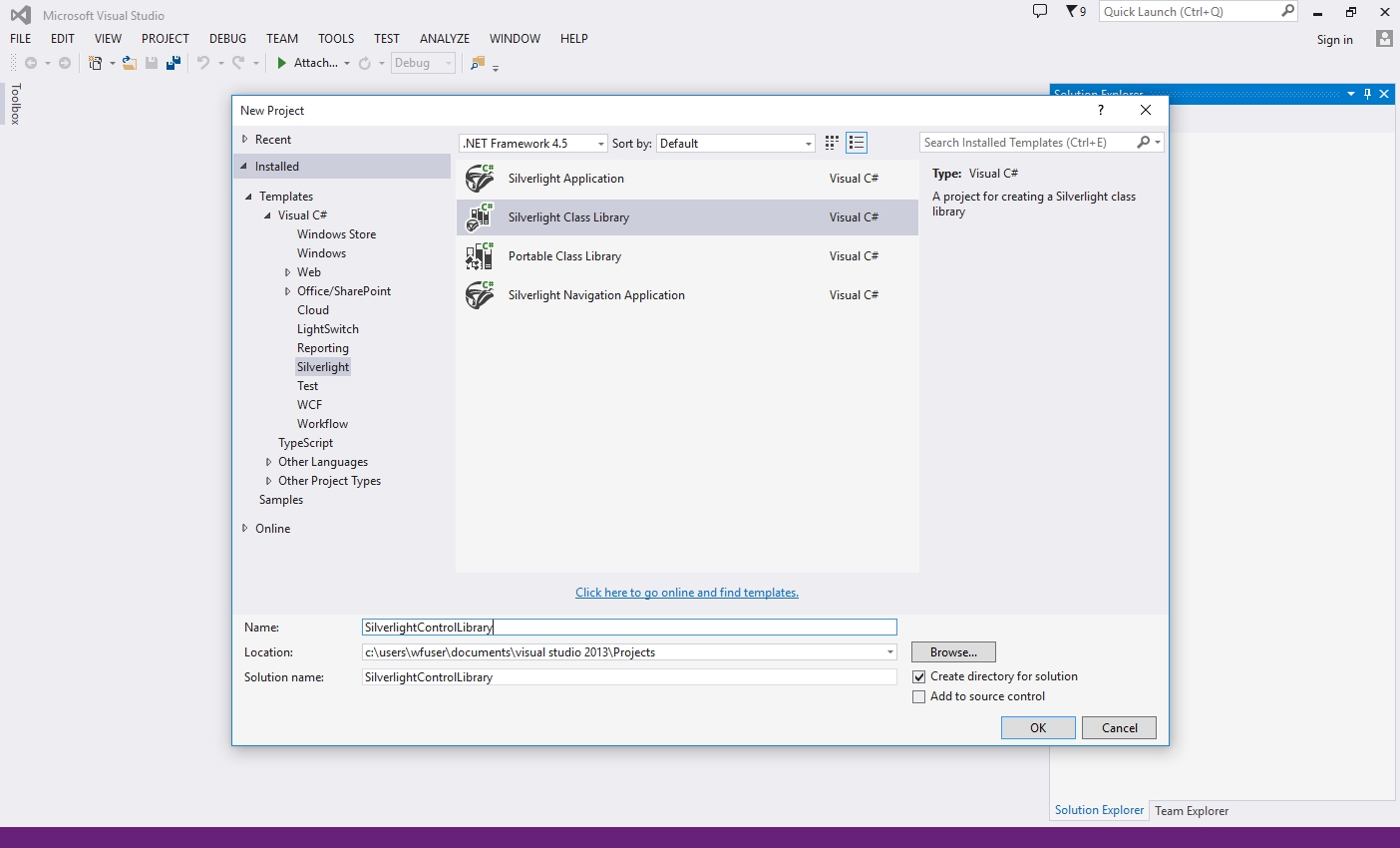Image resolution: width=1400 pixels, height=848 pixels.
Task: Click the feedback speech bubble icon
Action: click(x=1040, y=12)
